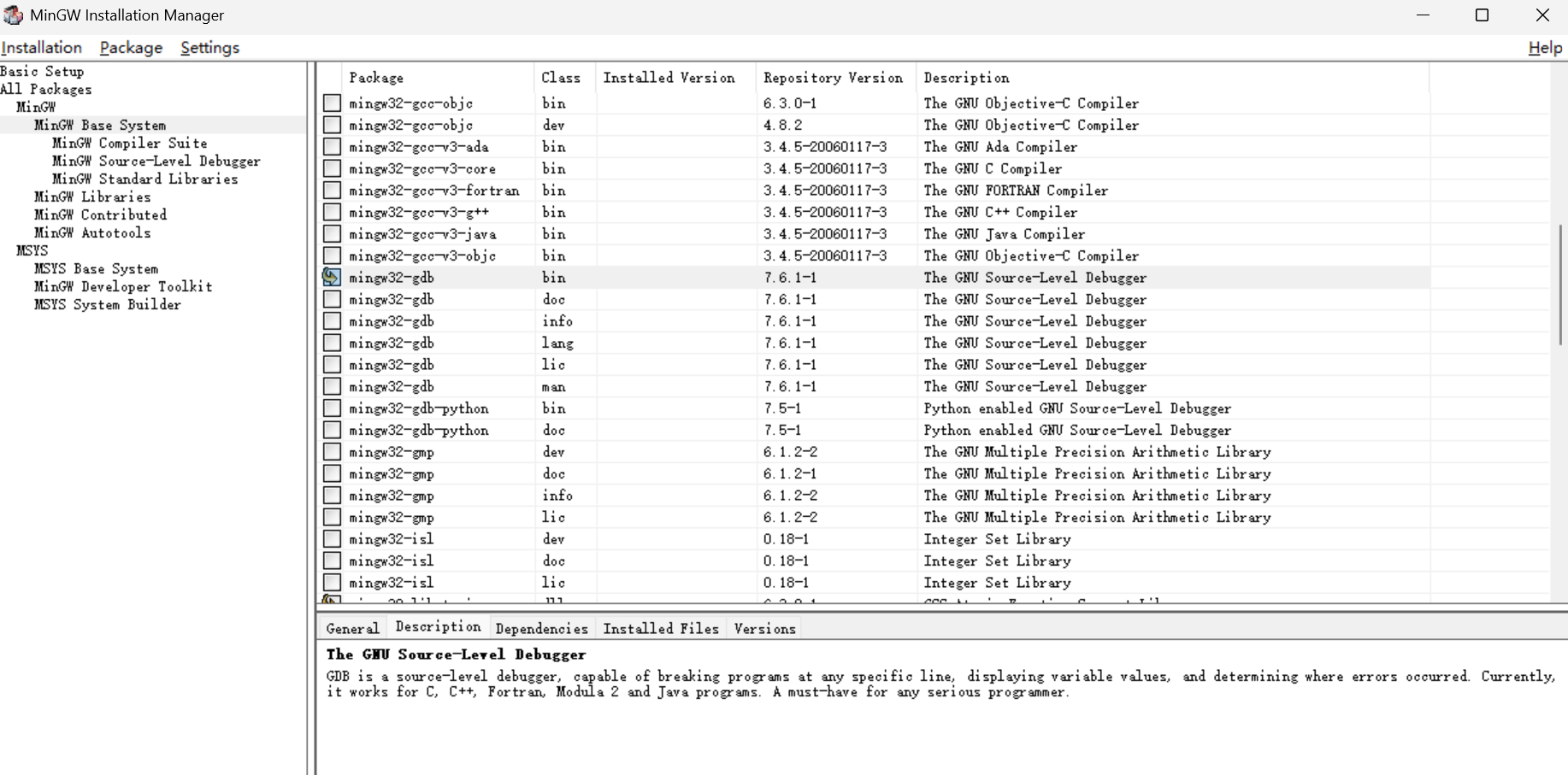Toggle the mingw32-gdb man checkbox
The width and height of the screenshot is (1568, 775).
tap(332, 386)
